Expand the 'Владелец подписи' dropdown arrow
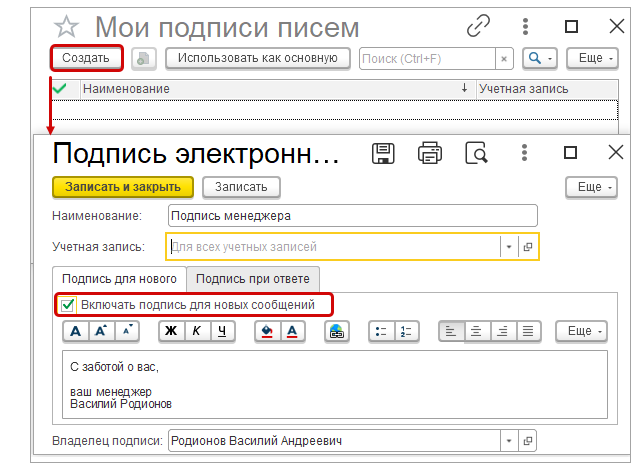 coord(508,439)
